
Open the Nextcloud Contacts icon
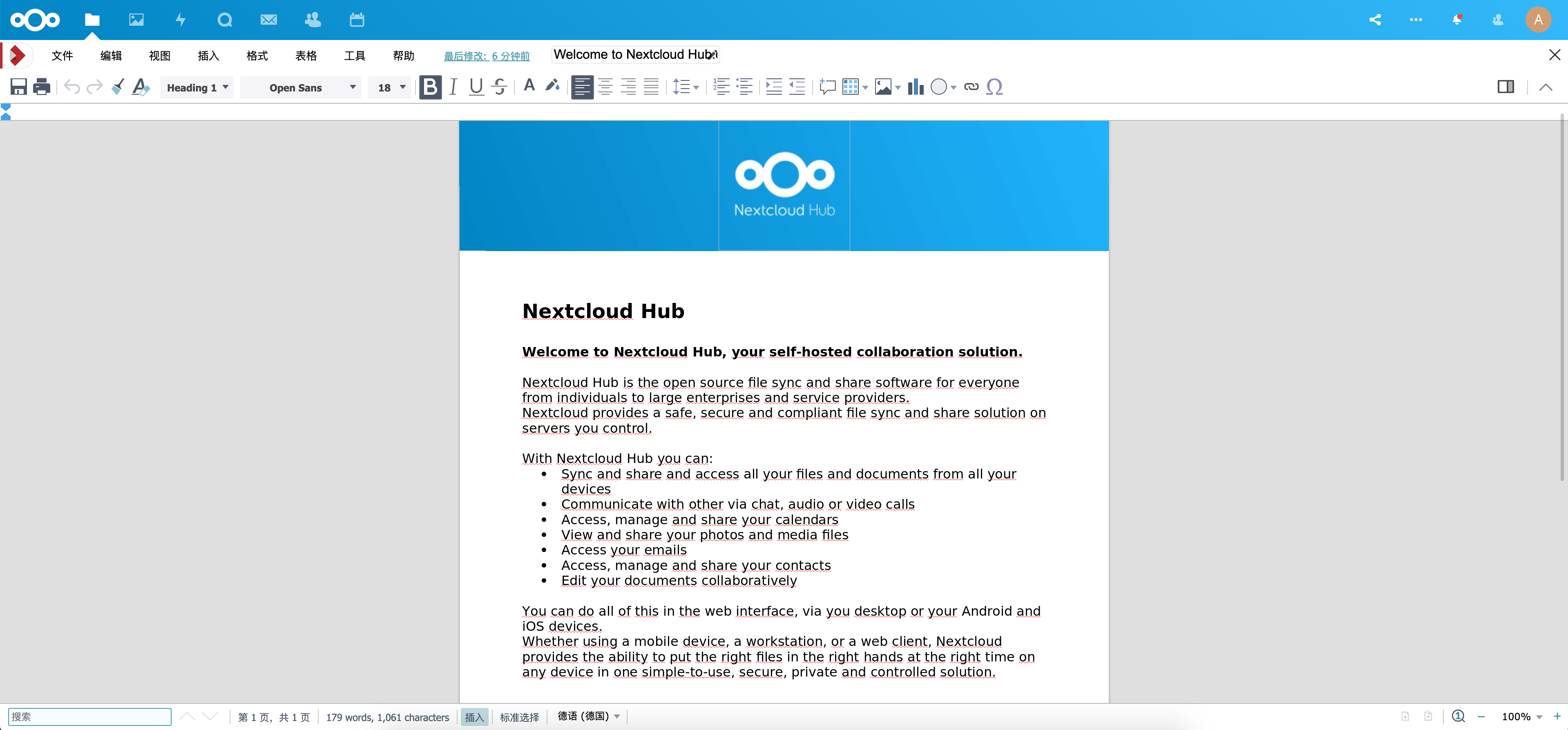pyautogui.click(x=313, y=20)
